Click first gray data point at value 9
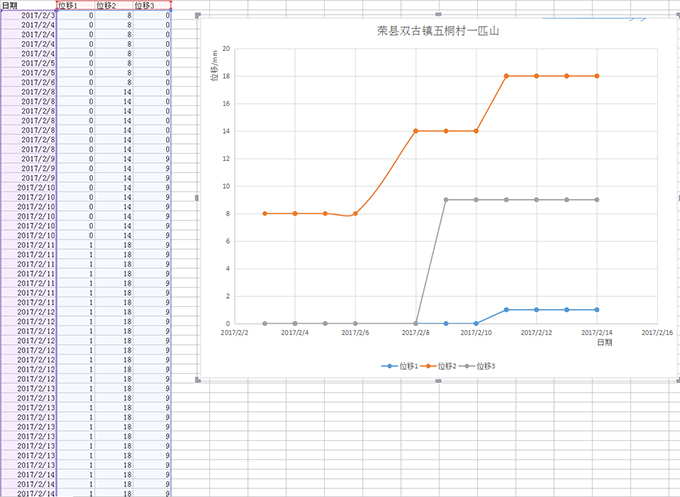Screen dimensions: 680x497 click(446, 199)
